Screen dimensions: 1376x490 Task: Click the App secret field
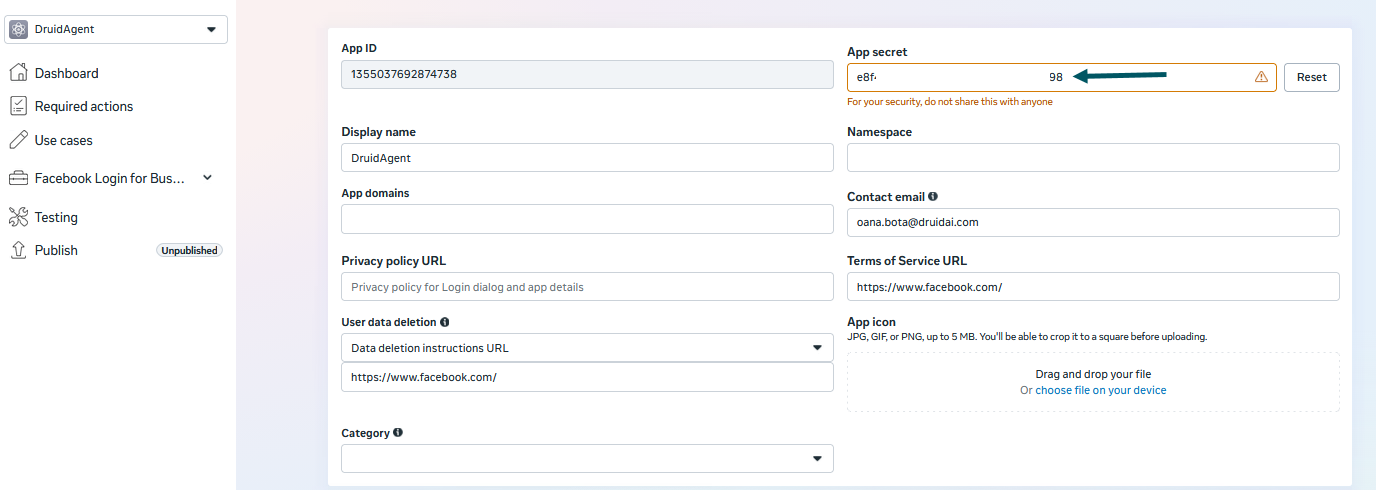1061,77
